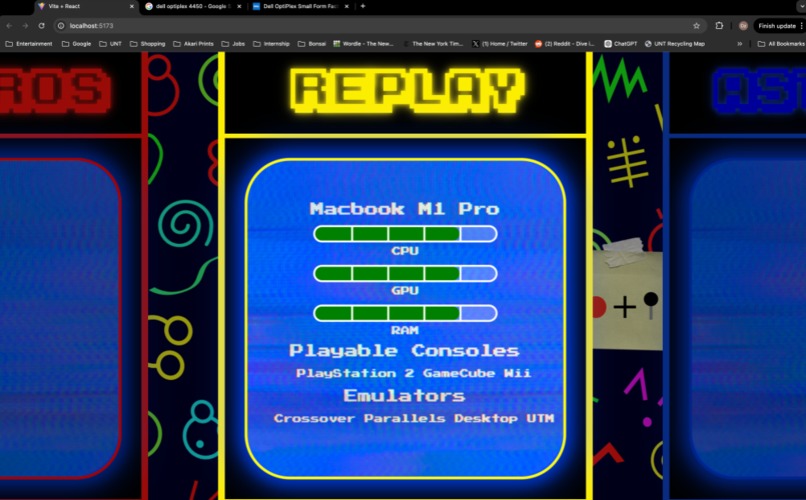The width and height of the screenshot is (806, 500).
Task: Click the REPLAY neon title
Action: pyautogui.click(x=407, y=90)
